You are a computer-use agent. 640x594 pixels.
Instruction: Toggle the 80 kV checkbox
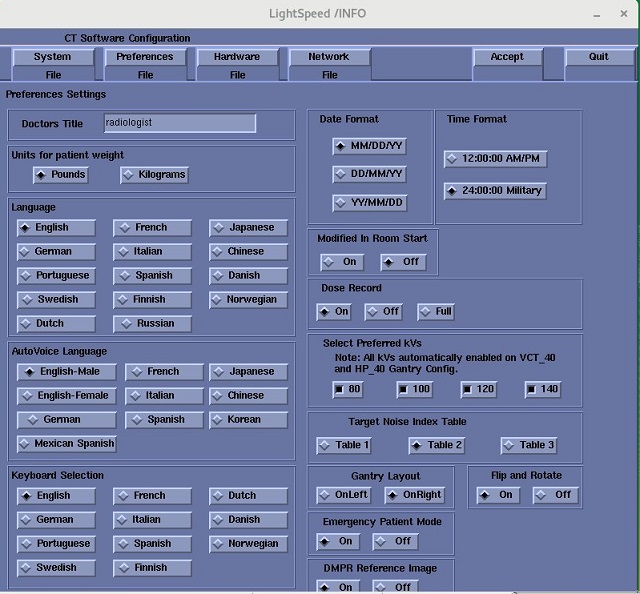(349, 389)
